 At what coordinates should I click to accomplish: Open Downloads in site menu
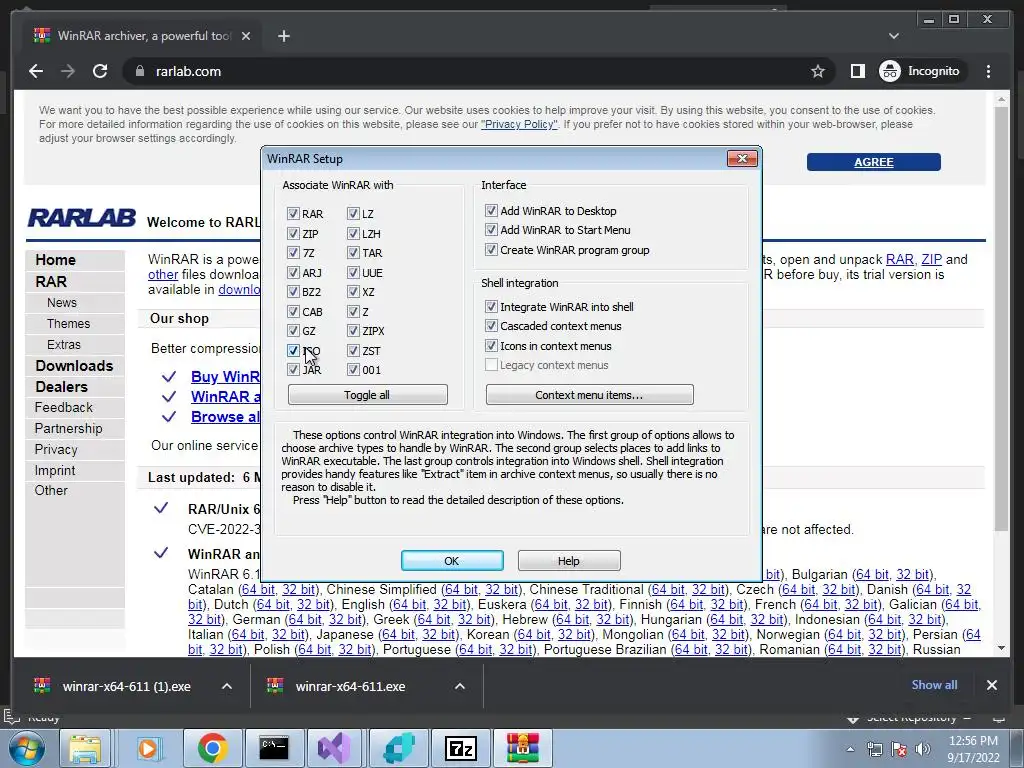(x=74, y=366)
